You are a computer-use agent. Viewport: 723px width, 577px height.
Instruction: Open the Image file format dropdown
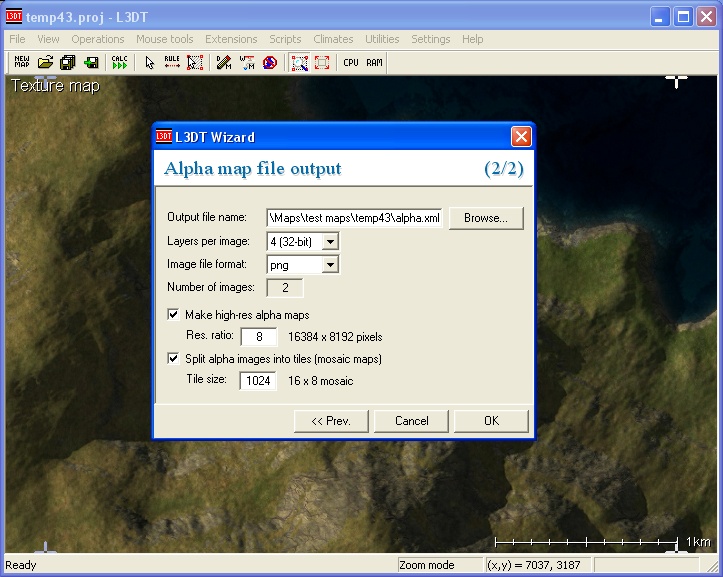(331, 265)
